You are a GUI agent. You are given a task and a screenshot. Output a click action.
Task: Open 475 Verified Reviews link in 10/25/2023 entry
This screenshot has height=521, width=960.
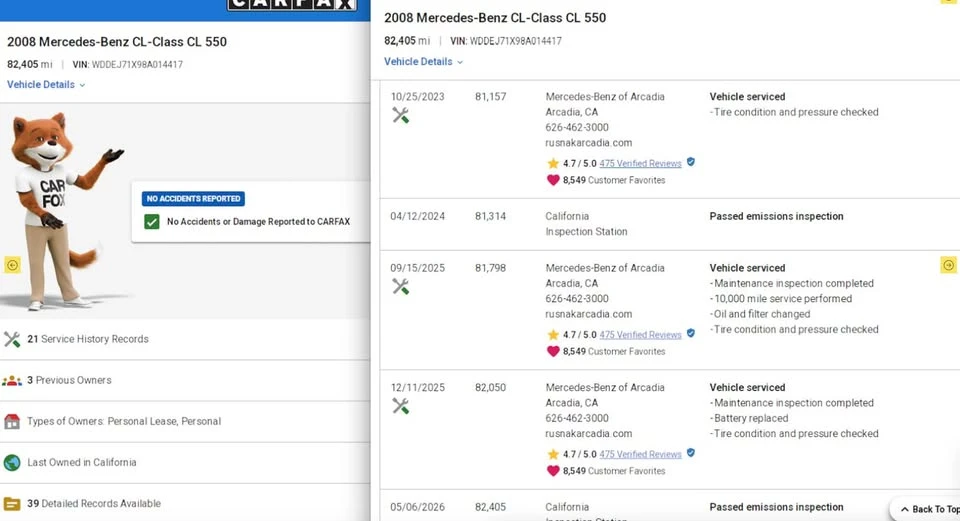(x=640, y=163)
